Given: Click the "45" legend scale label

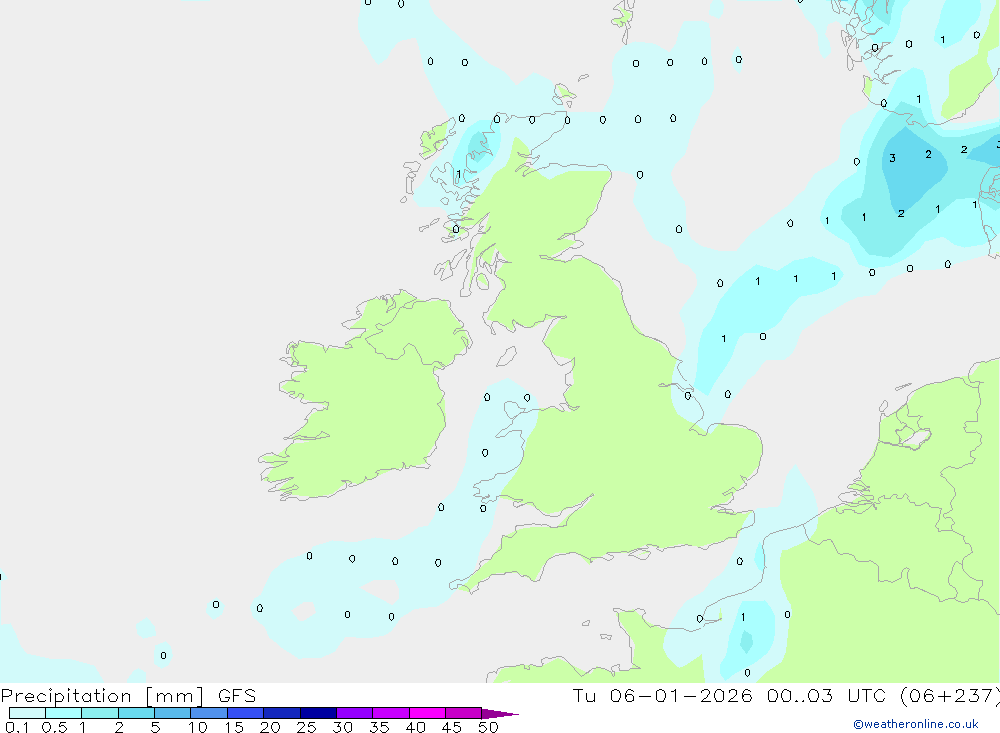Looking at the screenshot, I should pyautogui.click(x=452, y=727).
